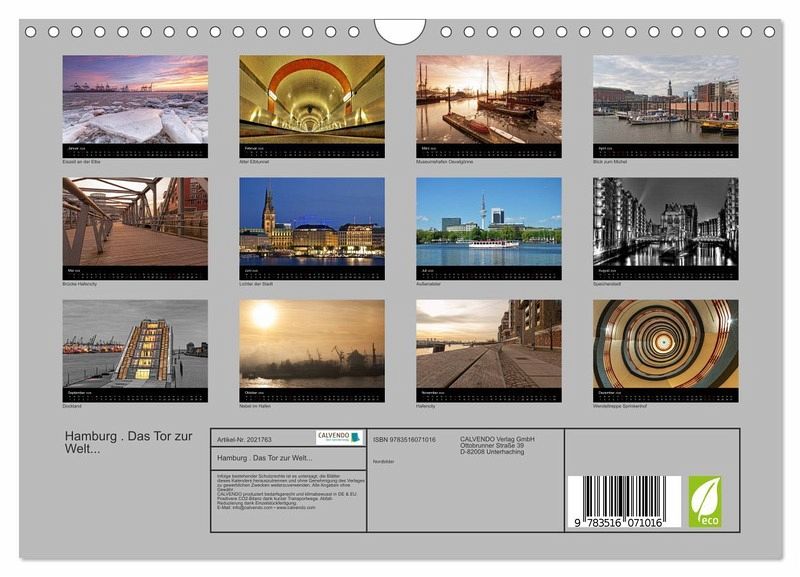Click the Artikel-Nr. 2021763 text

[x=244, y=439]
